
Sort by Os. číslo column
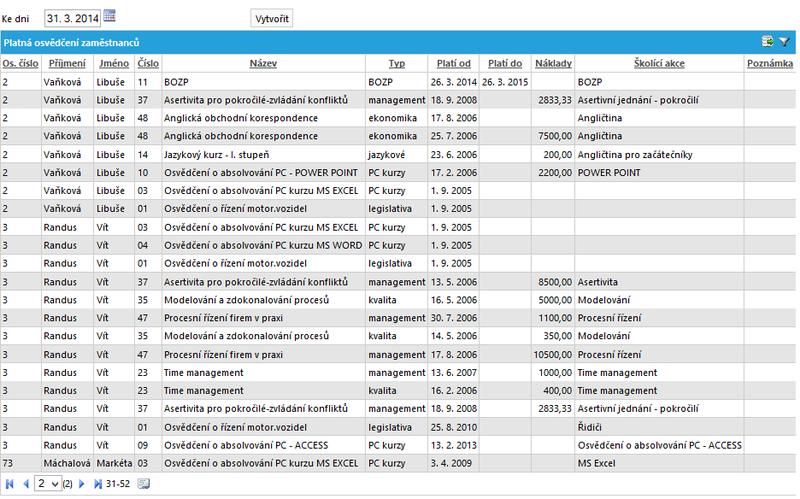(x=20, y=63)
